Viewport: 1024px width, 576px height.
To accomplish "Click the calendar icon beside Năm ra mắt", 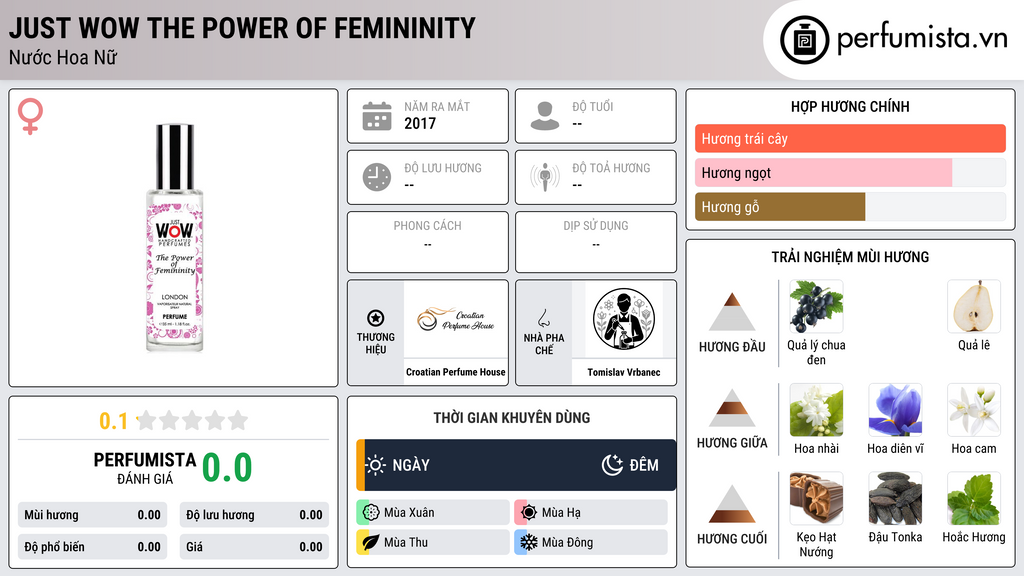I will 377,116.
